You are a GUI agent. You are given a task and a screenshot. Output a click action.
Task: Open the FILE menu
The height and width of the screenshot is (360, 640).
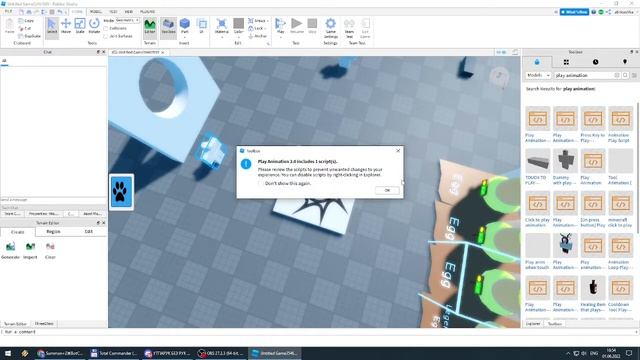[x=8, y=11]
